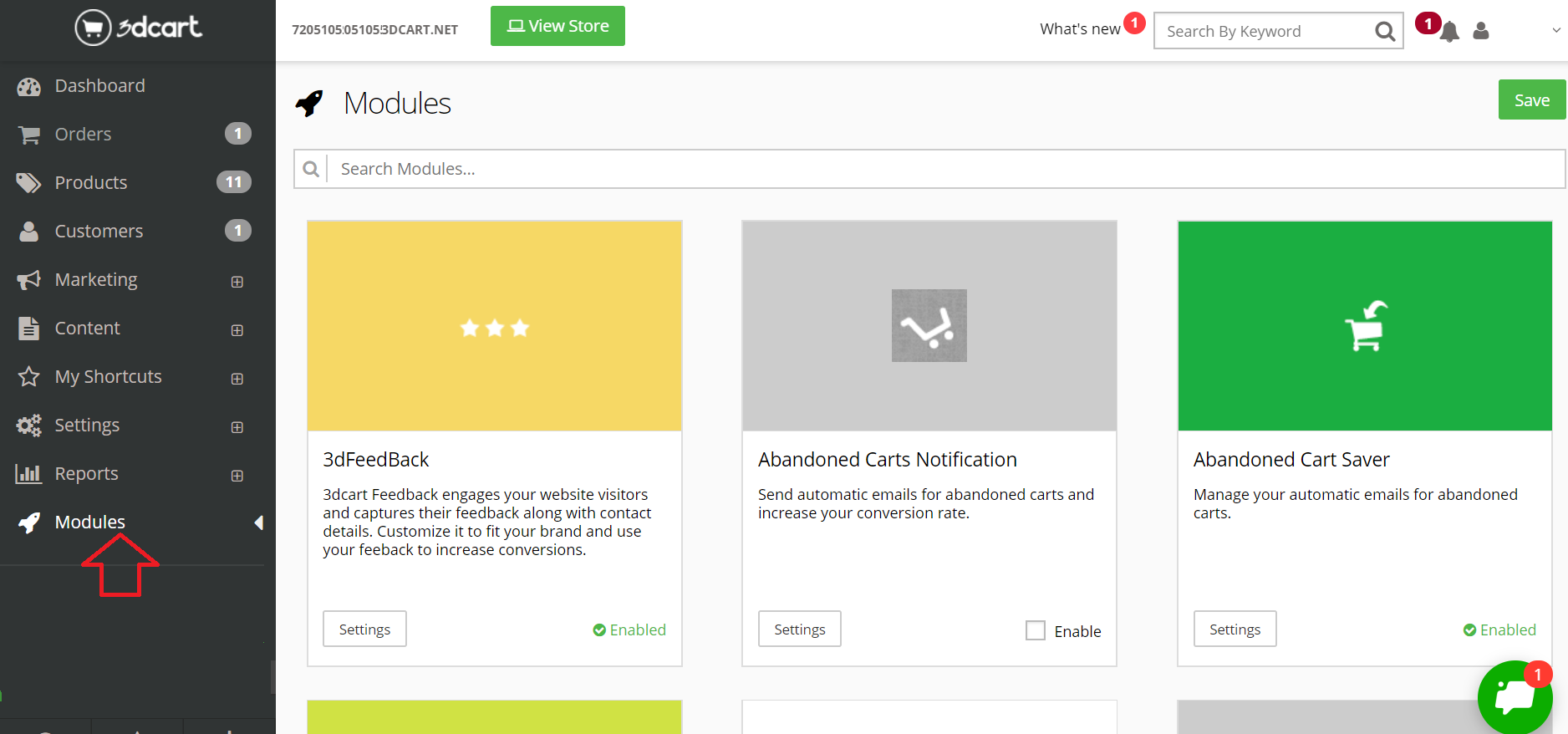Expand the Content submenu
This screenshot has height=734, width=1568.
(x=237, y=330)
